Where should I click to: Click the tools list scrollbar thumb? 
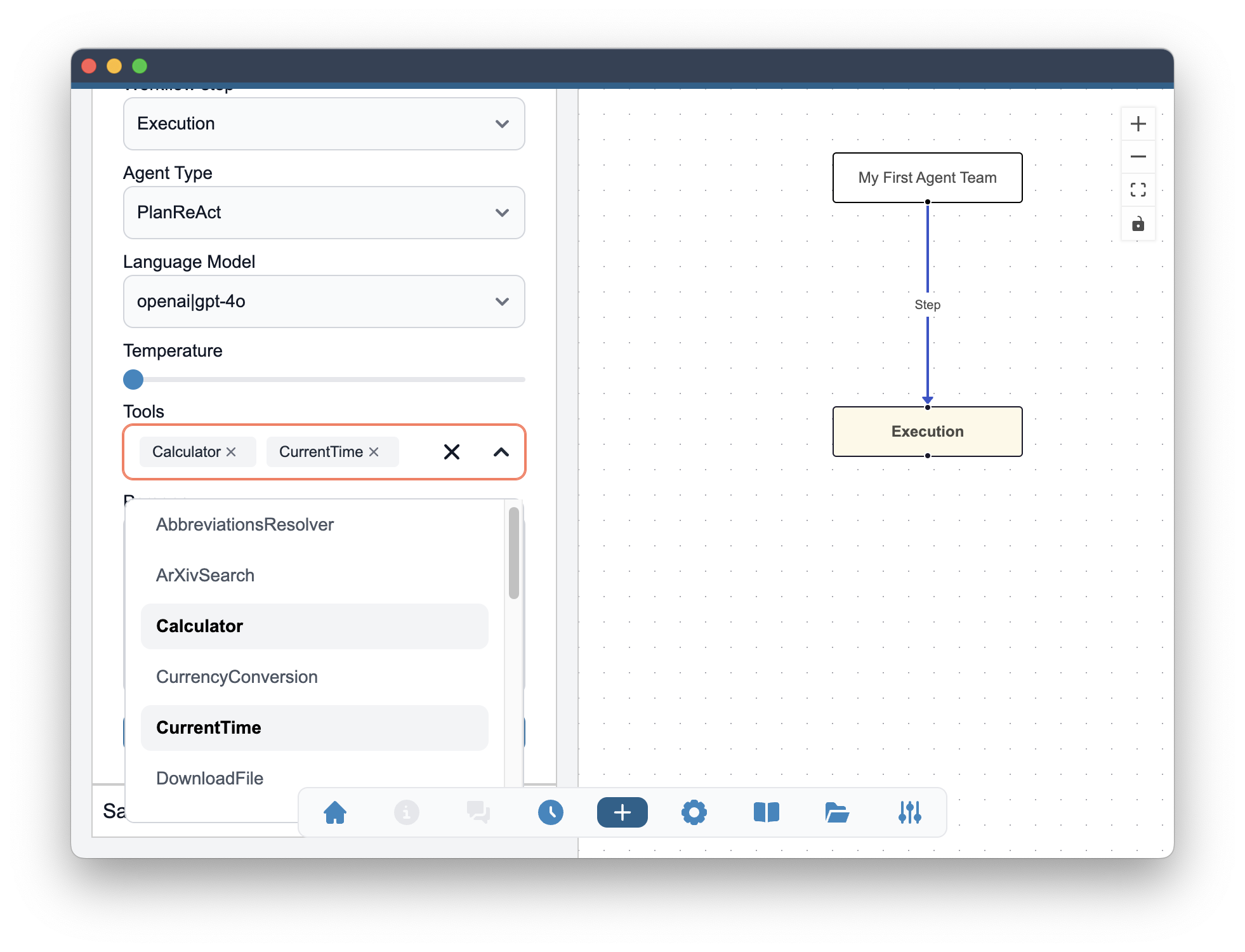pos(514,553)
